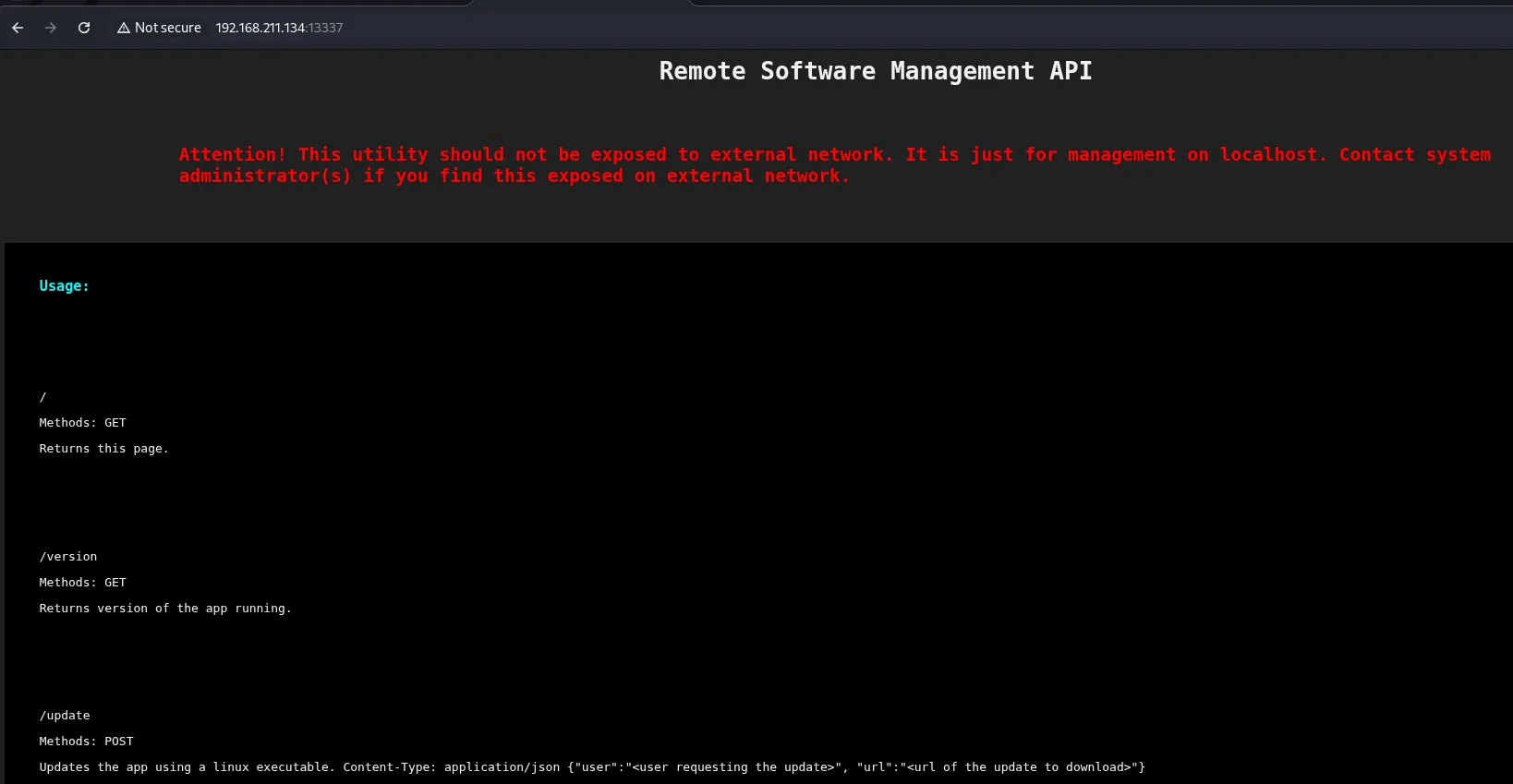Select Methods: GET under /version

click(x=83, y=583)
